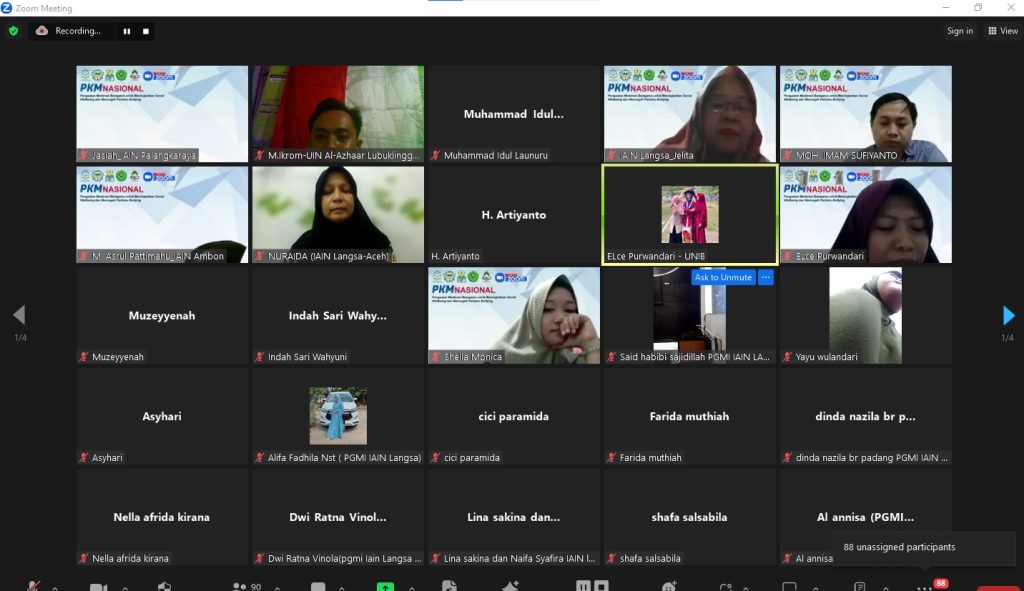This screenshot has height=591, width=1024.
Task: Expand audio options arrow beside microphone
Action: [x=55, y=588]
